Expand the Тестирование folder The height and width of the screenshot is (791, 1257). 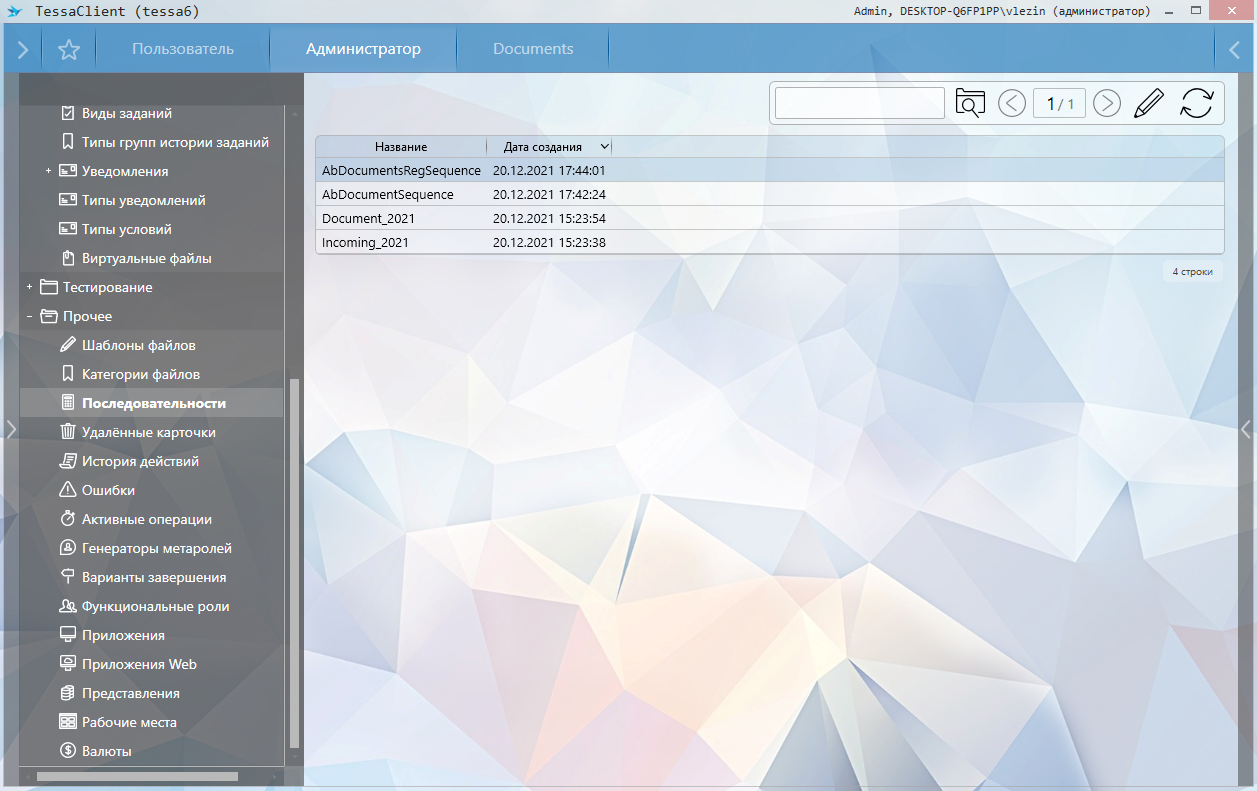(x=30, y=288)
